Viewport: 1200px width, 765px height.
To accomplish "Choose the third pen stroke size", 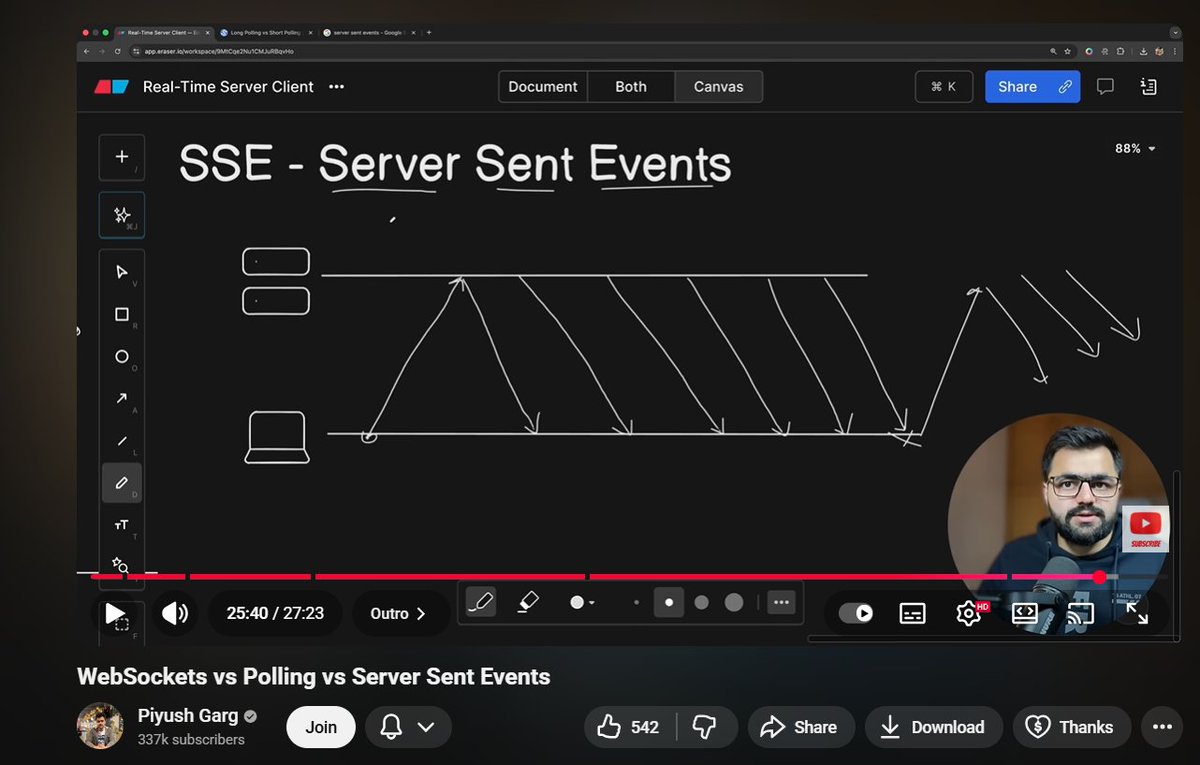I will click(x=701, y=602).
